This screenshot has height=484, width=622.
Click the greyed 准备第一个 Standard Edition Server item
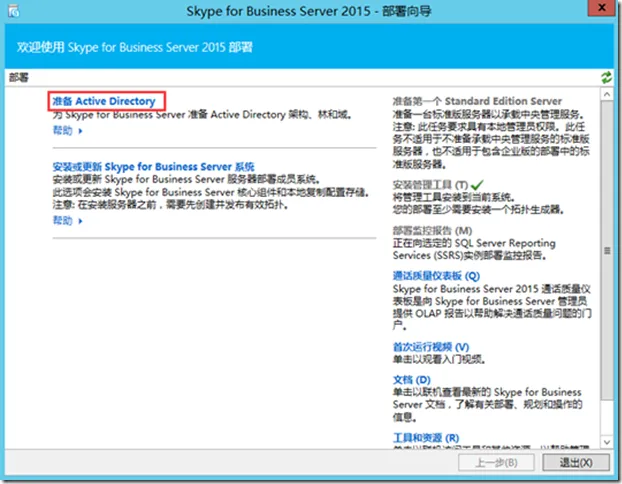click(x=477, y=101)
